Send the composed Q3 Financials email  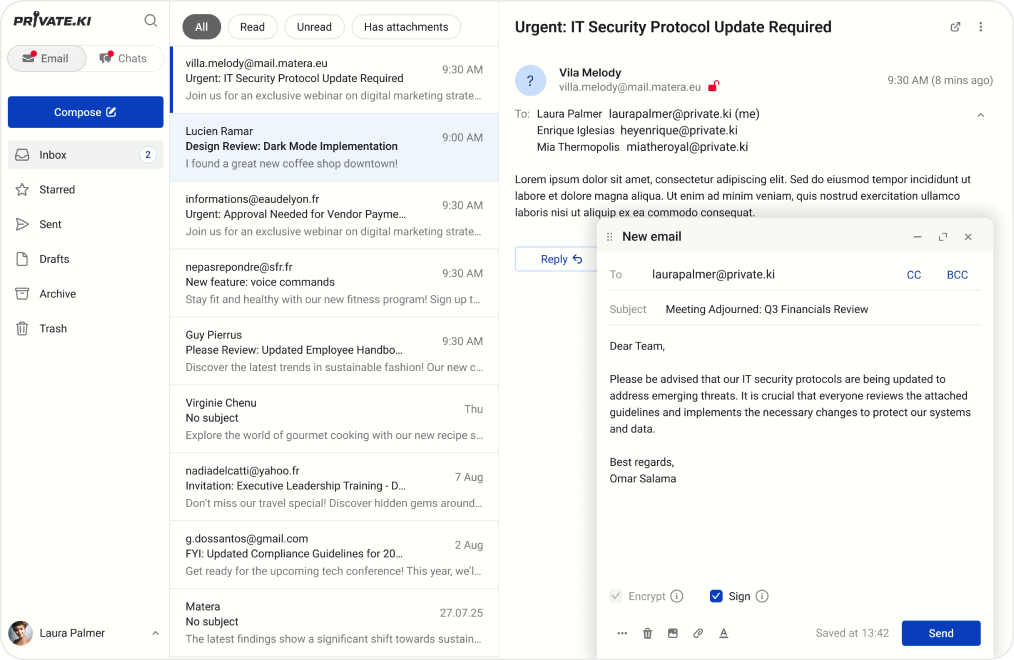(940, 632)
